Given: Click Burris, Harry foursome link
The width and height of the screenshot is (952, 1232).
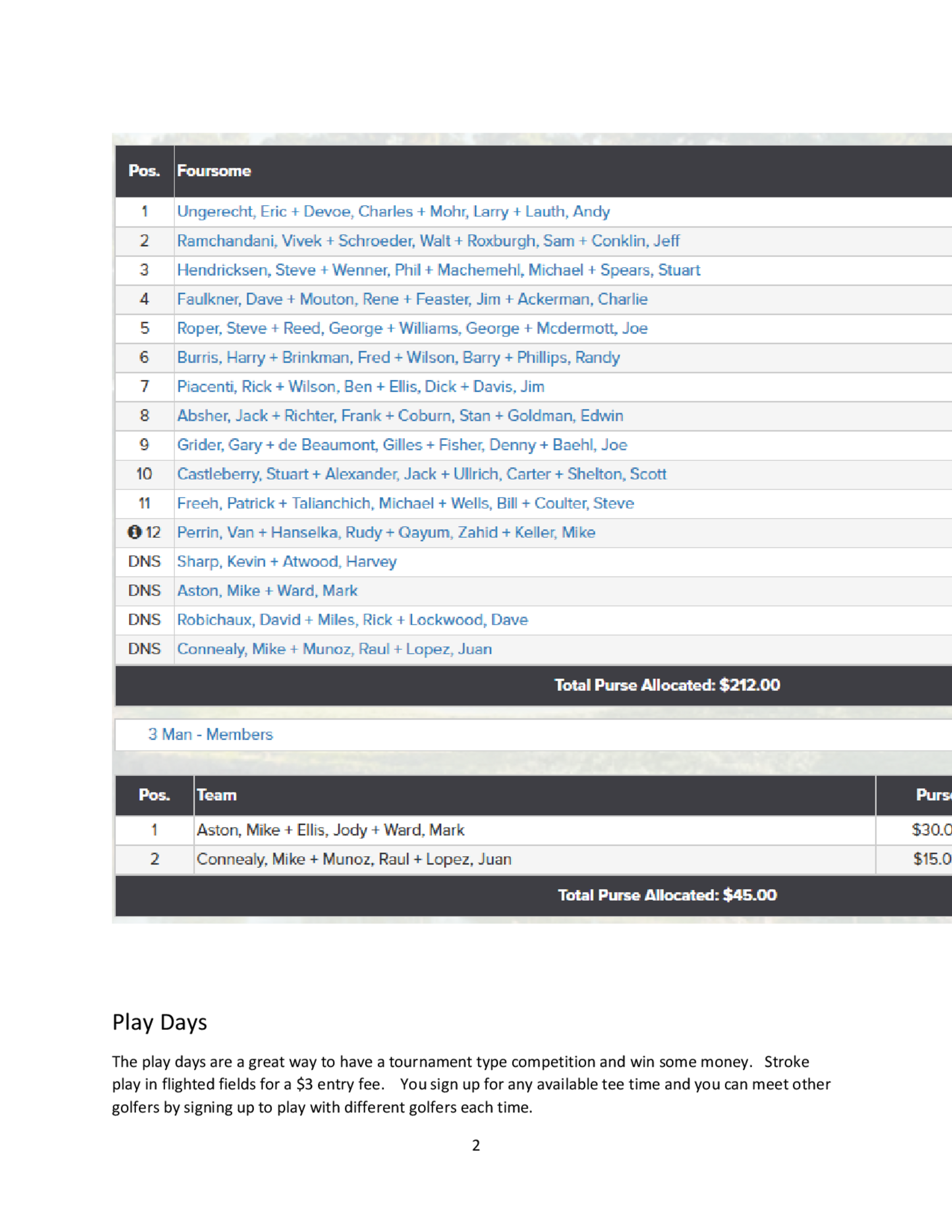Looking at the screenshot, I should pyautogui.click(x=398, y=358).
